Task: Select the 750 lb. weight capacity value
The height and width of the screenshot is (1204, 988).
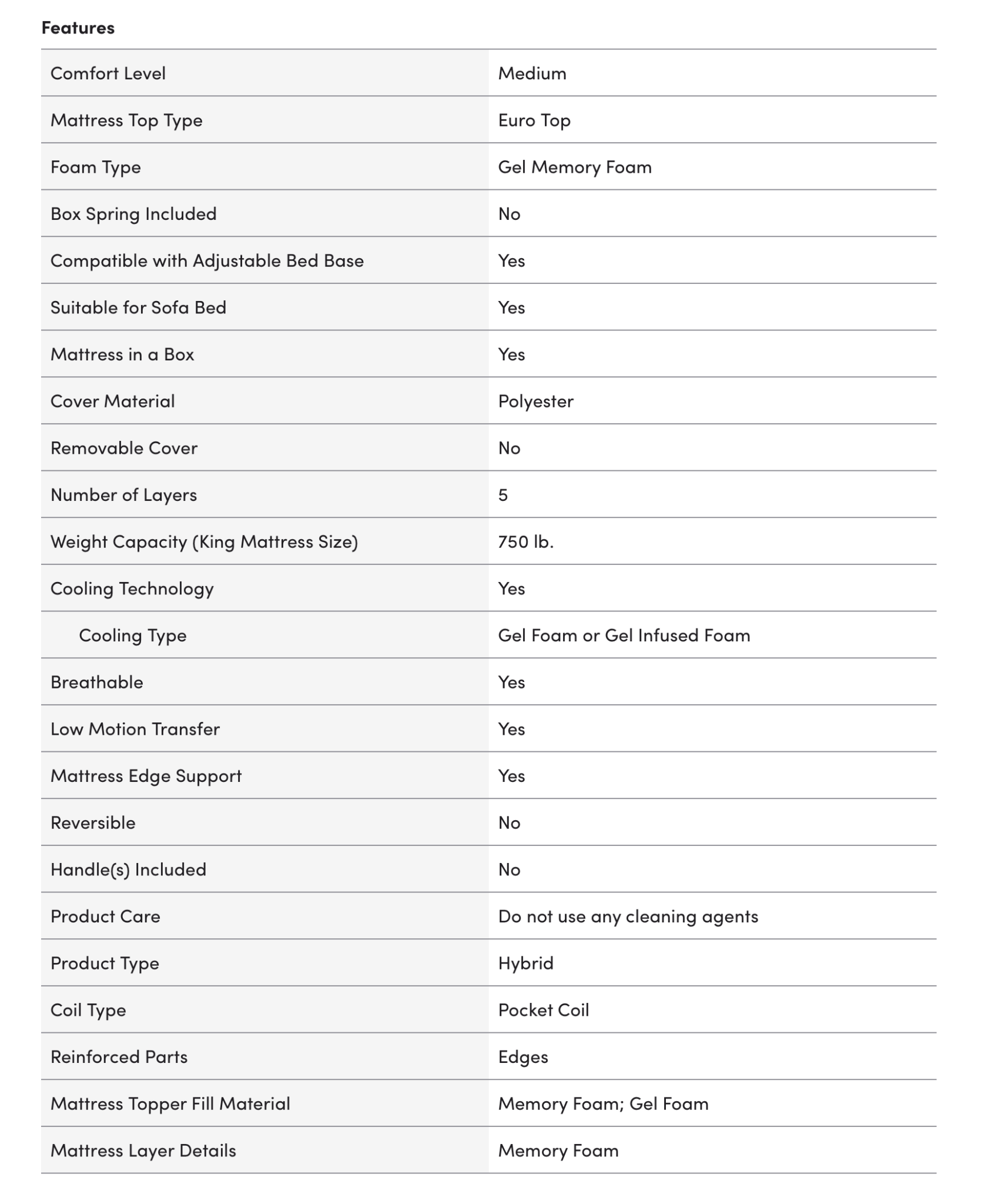Action: (x=525, y=541)
